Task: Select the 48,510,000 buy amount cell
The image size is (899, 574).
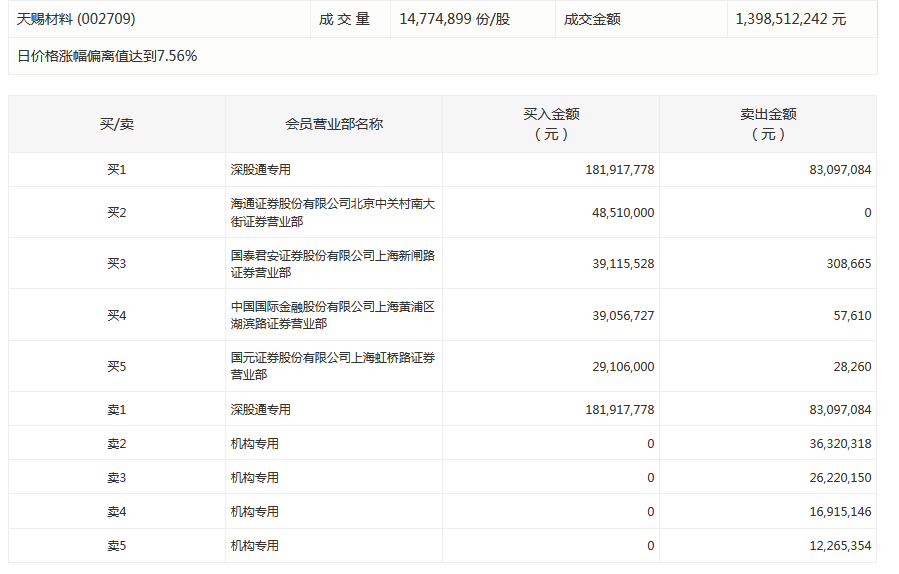Action: [x=622, y=213]
